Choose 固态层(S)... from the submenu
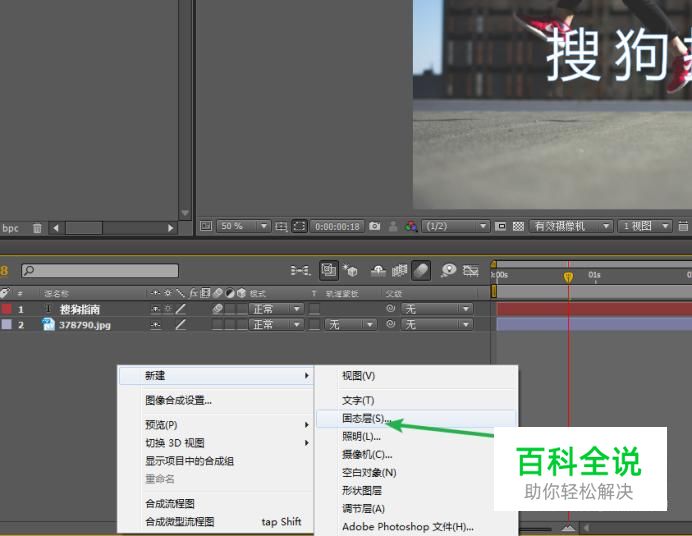The height and width of the screenshot is (536, 692). pyautogui.click(x=416, y=418)
